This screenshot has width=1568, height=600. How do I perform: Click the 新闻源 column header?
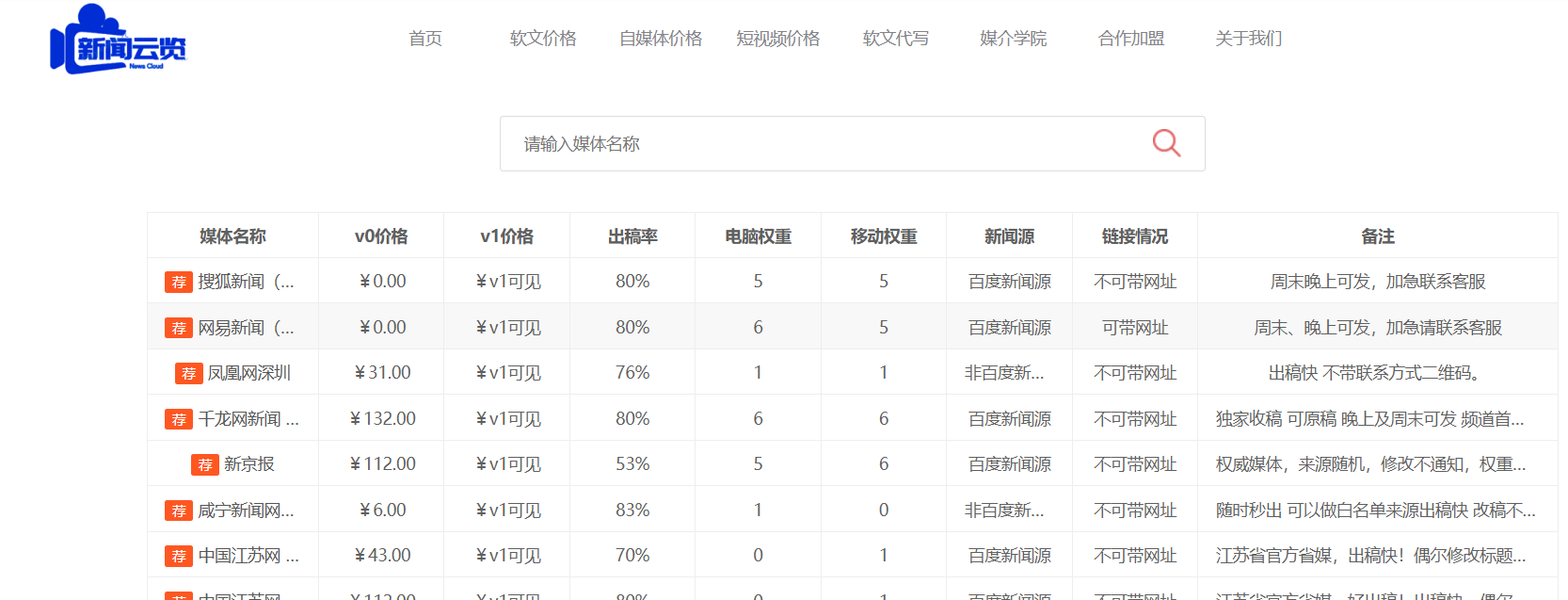click(x=1009, y=236)
